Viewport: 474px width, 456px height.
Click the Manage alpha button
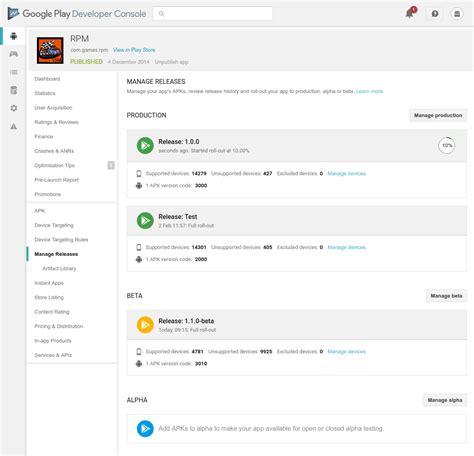[x=445, y=400]
